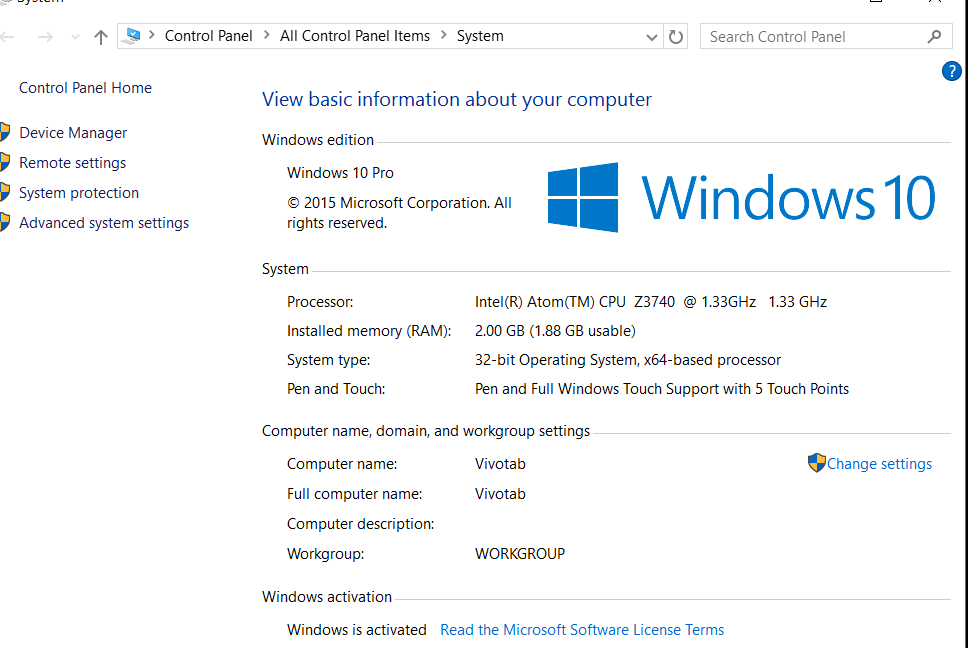968x648 pixels.
Task: Go to All Control Panel Items breadcrumb
Action: tap(355, 36)
